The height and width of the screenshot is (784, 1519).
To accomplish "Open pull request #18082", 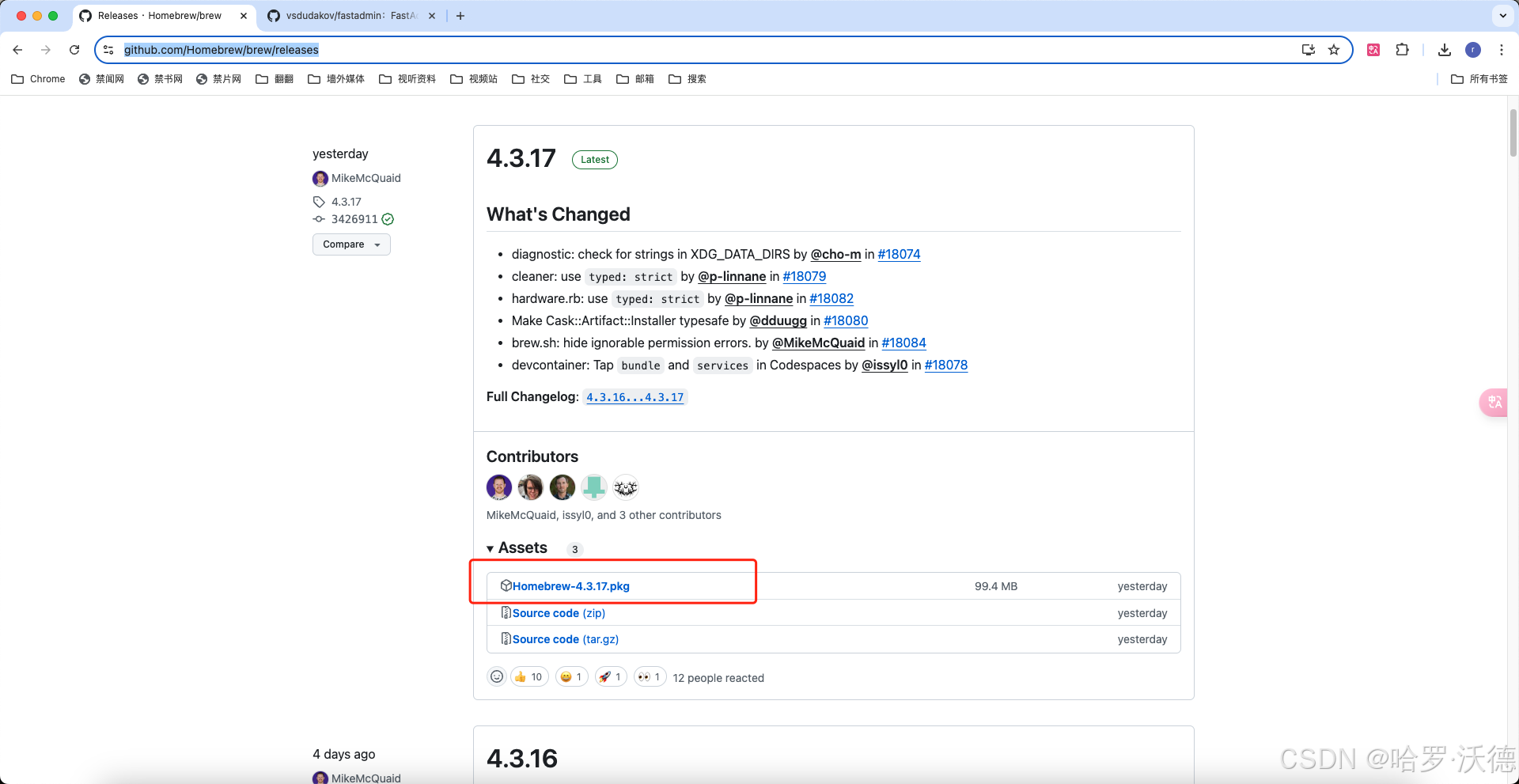I will 831,298.
